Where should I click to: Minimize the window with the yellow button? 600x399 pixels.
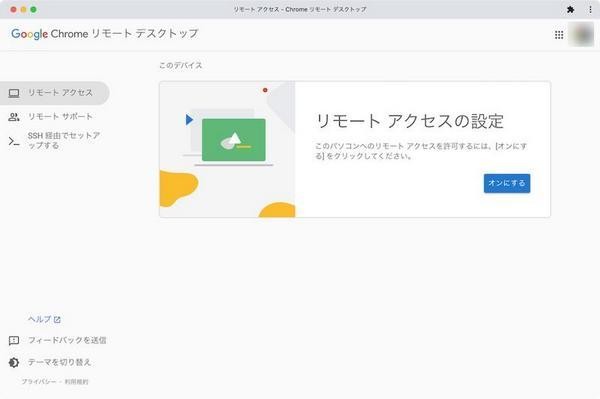pos(23,10)
